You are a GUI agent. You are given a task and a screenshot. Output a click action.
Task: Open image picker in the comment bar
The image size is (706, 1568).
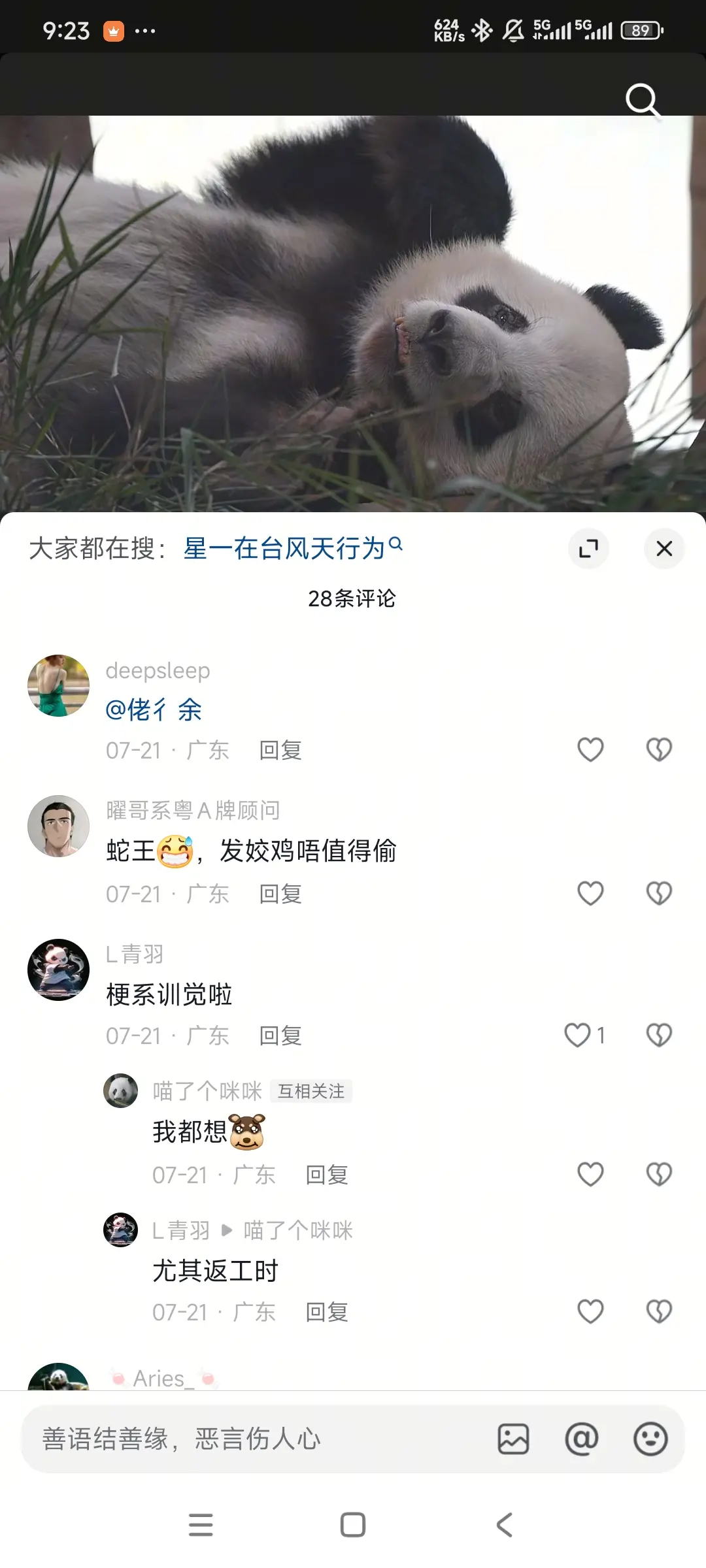coord(513,1439)
